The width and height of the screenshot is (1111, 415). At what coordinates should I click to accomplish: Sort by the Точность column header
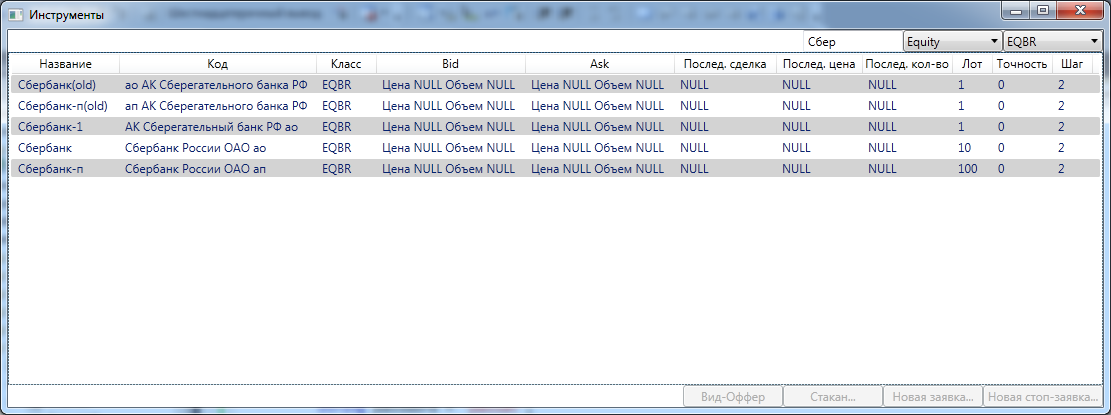click(1022, 64)
